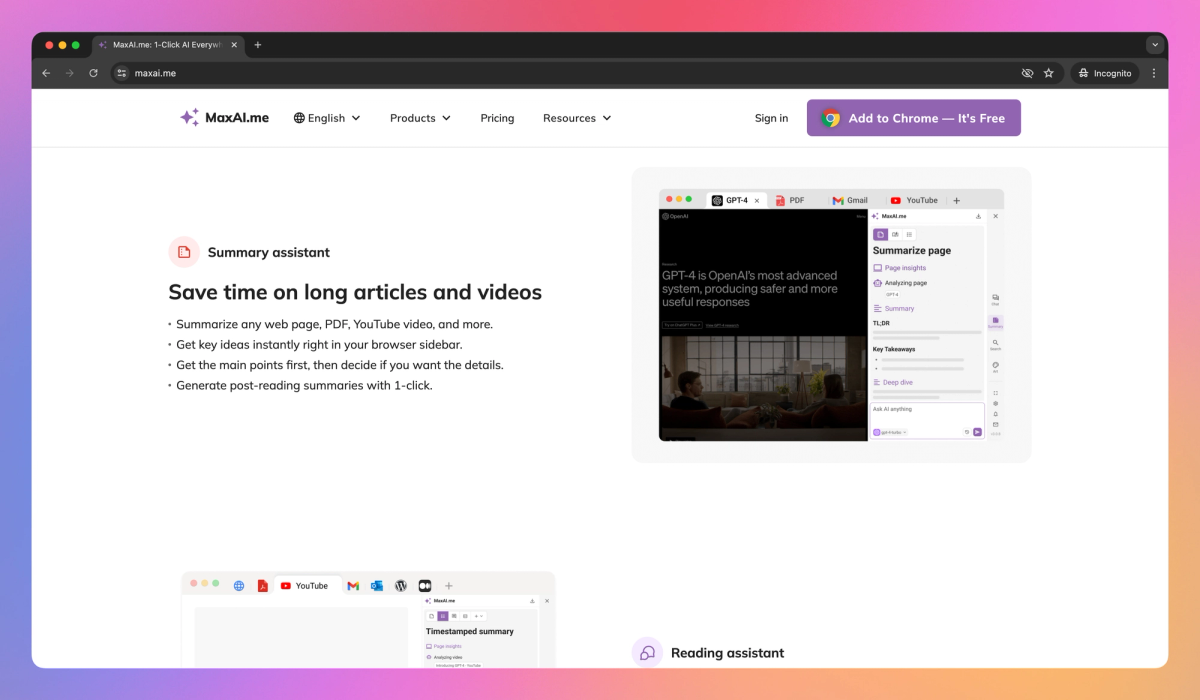Open the tab search chevron button
Screen dimensions: 1200x700
tap(1155, 45)
